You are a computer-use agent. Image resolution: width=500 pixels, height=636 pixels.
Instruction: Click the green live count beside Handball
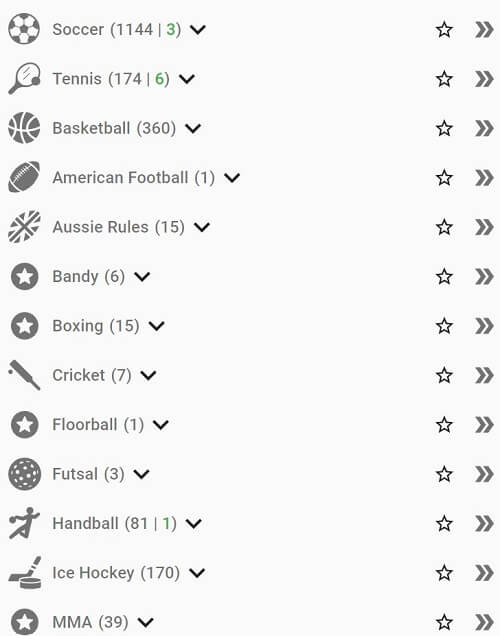pyautogui.click(x=166, y=523)
